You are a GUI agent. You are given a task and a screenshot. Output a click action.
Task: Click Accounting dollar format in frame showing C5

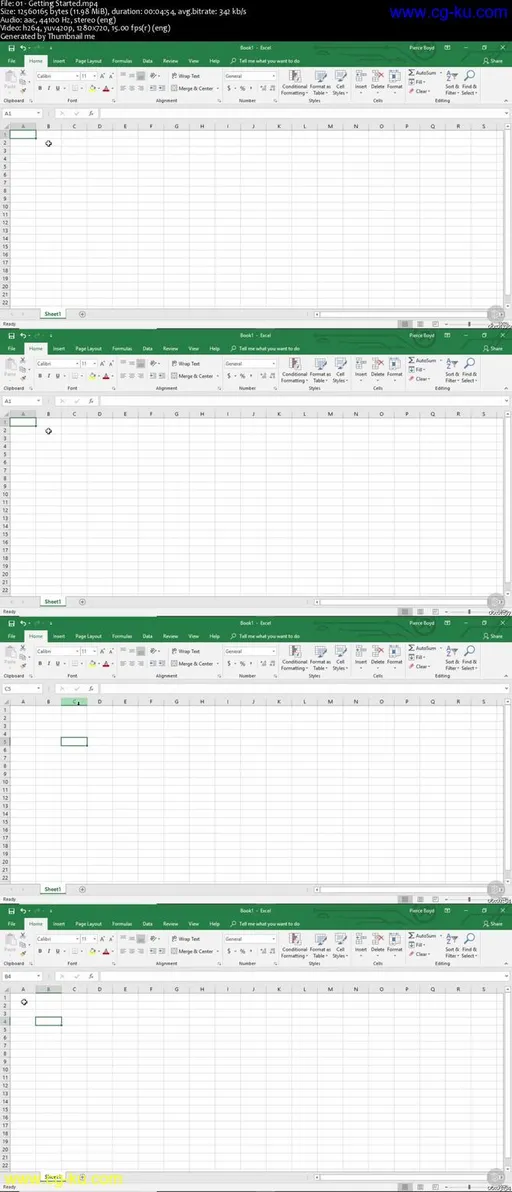(229, 664)
